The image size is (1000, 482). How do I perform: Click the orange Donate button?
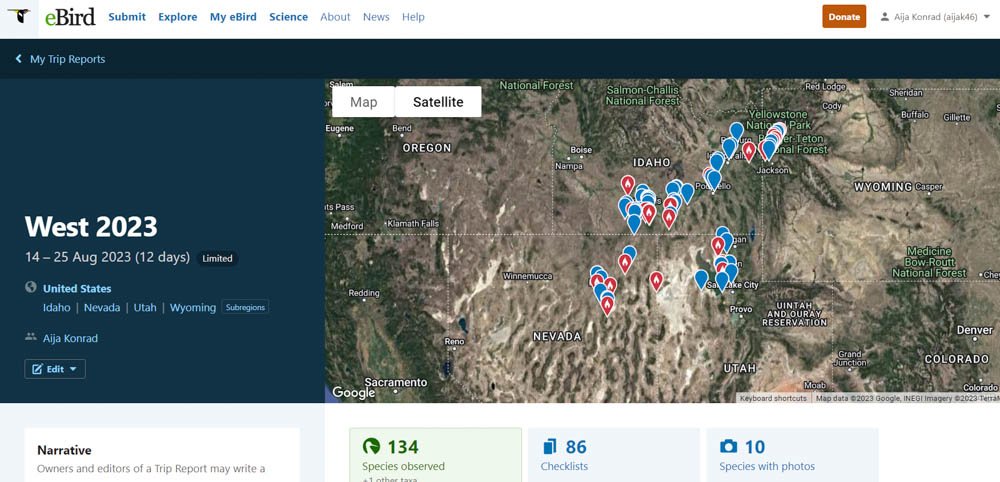coord(844,17)
